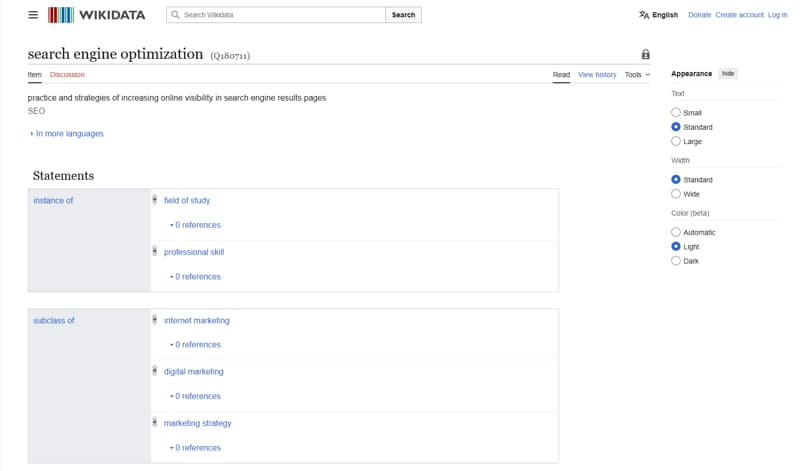Open the Create account link
This screenshot has height=471, width=800.
click(x=739, y=15)
